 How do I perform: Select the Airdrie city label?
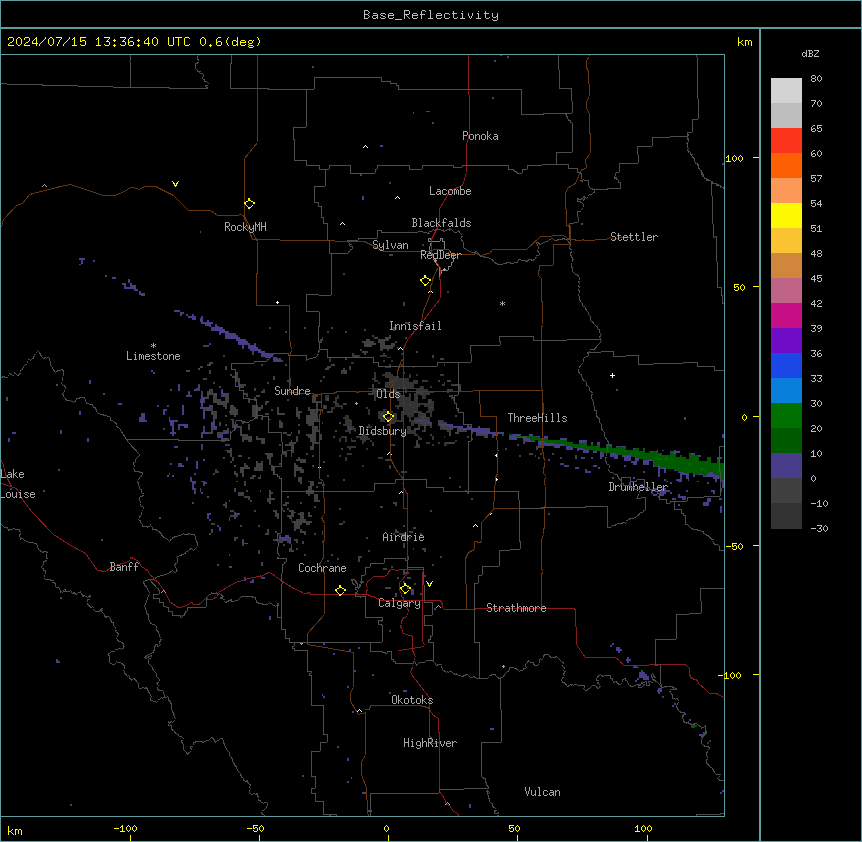pyautogui.click(x=404, y=537)
